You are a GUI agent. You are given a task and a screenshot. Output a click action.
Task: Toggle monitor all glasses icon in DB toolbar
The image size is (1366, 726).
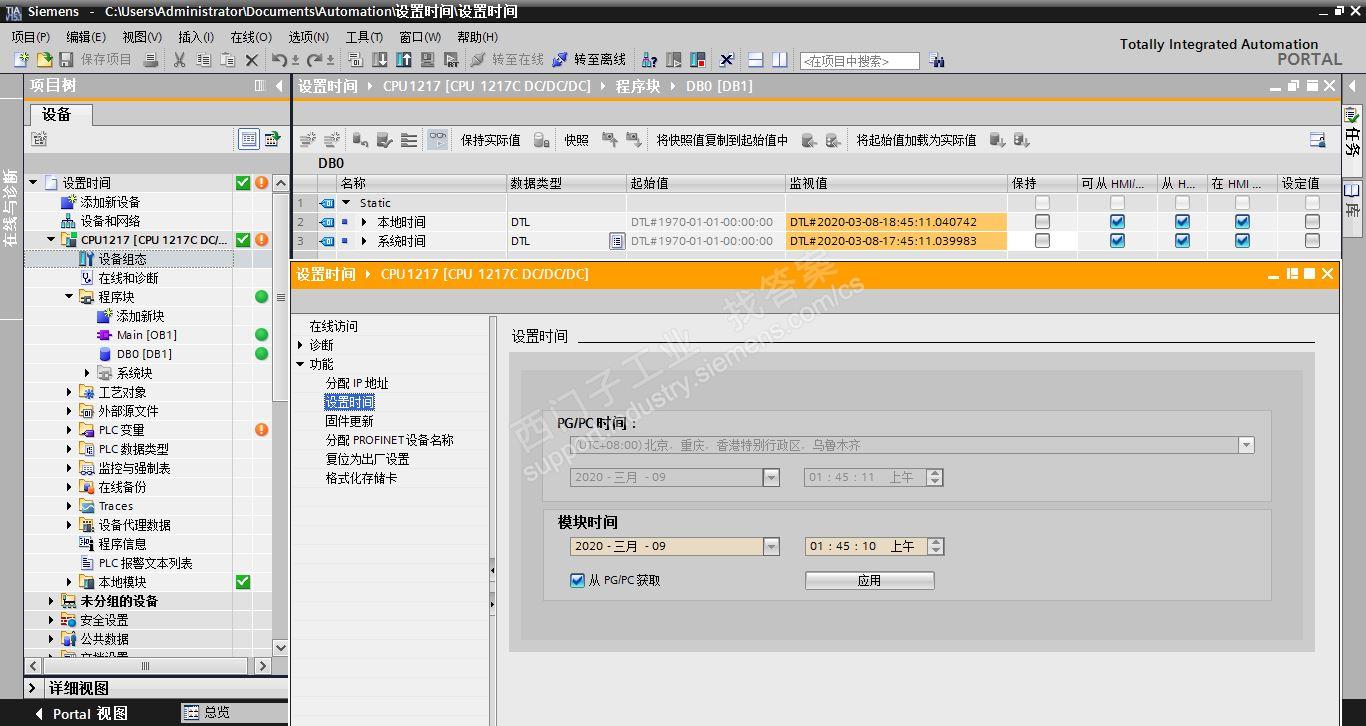[437, 140]
